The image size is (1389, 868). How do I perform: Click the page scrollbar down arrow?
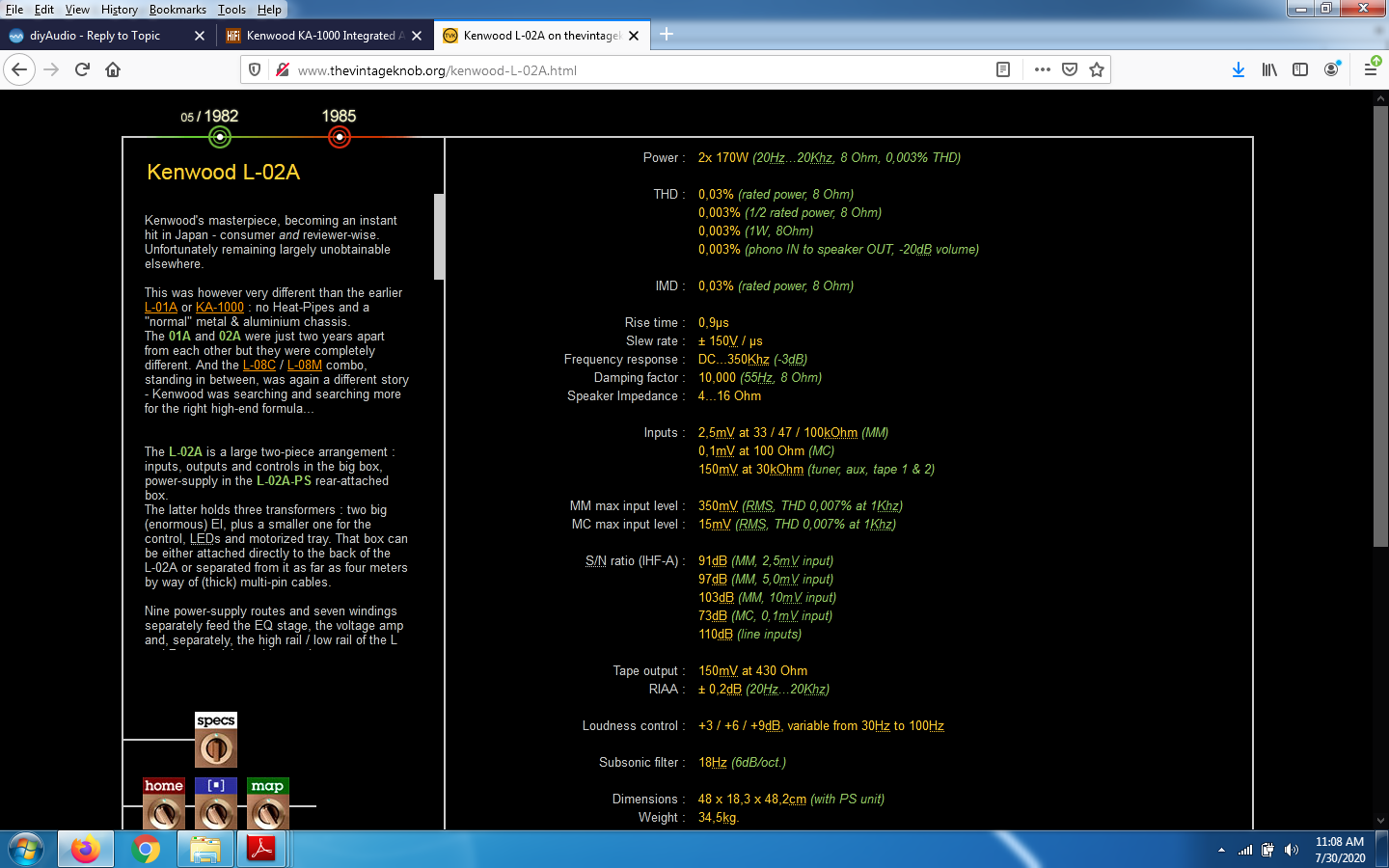pyautogui.click(x=1380, y=821)
